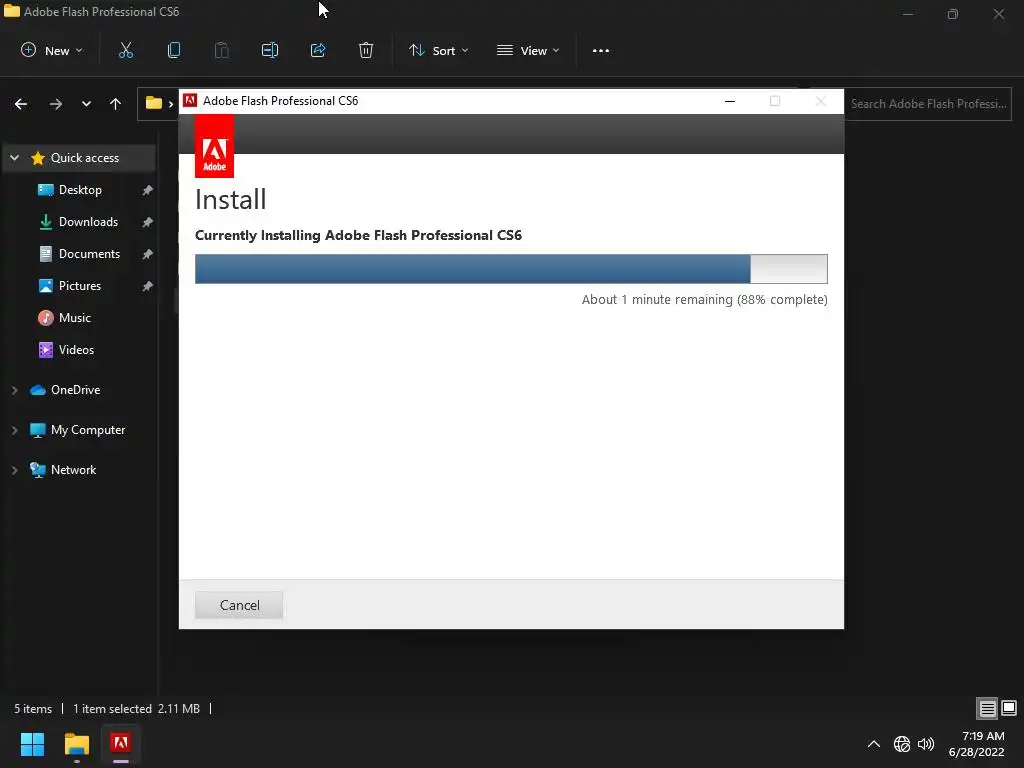Open Desktop from Quick access

[80, 190]
